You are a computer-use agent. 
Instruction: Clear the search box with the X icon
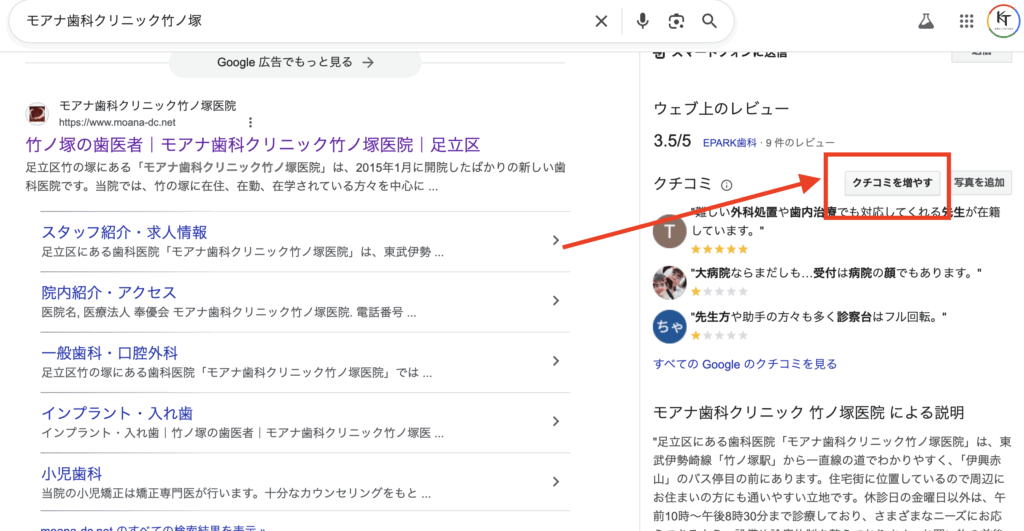coord(601,21)
